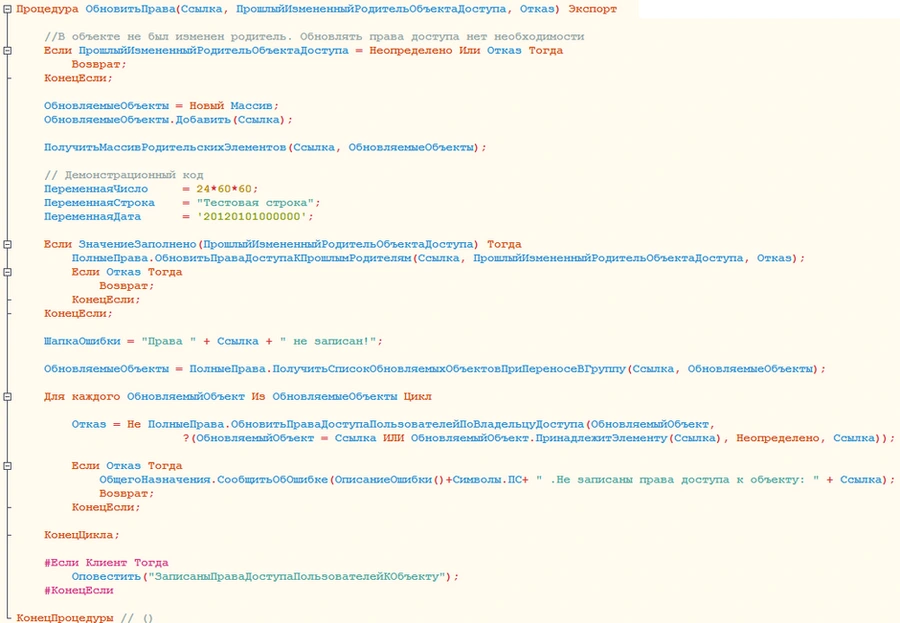
Task: Click the КонецПроцедуры keyword at the bottom
Action: pyautogui.click(x=65, y=618)
